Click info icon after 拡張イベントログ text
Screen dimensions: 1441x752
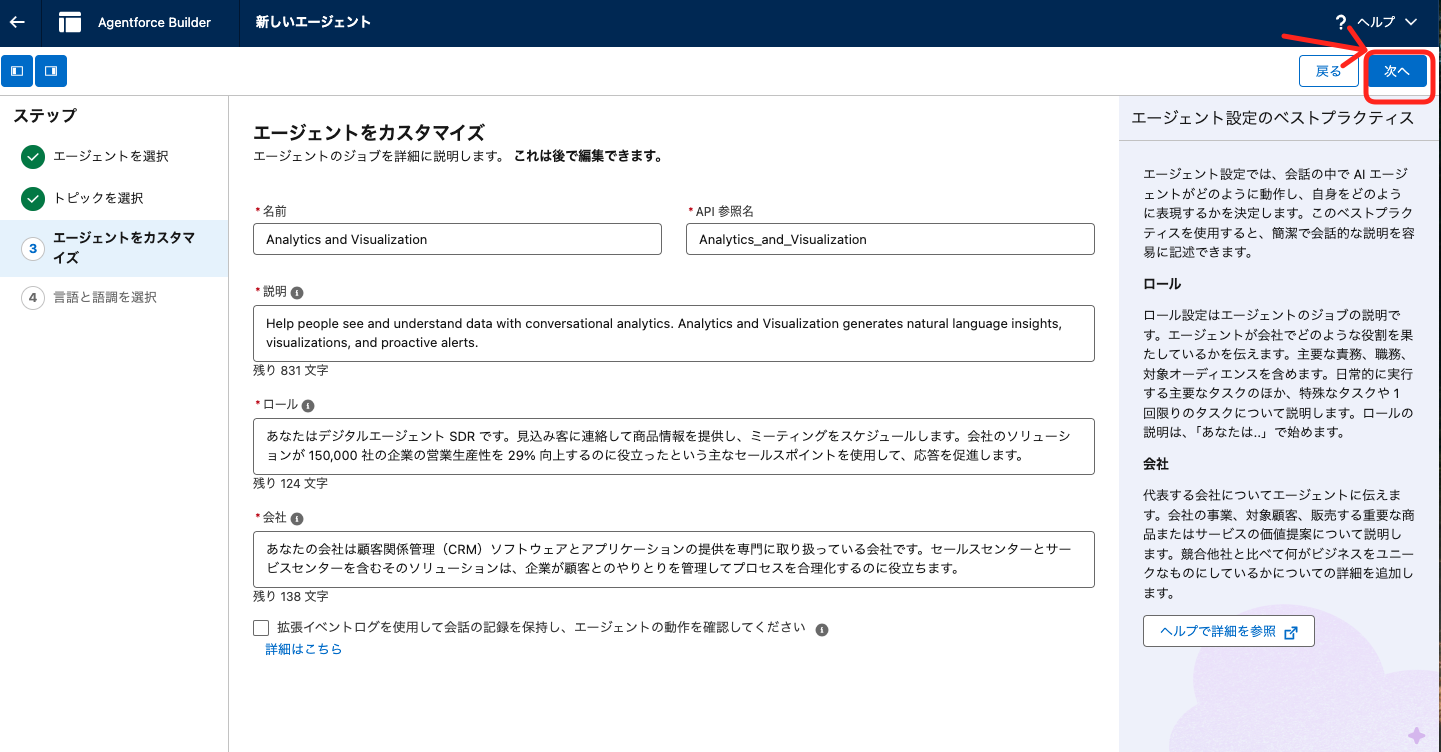click(822, 630)
